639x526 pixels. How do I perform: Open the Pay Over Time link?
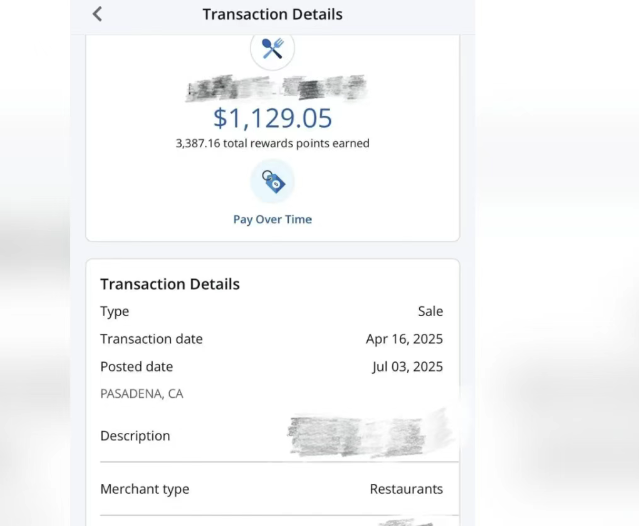click(272, 219)
